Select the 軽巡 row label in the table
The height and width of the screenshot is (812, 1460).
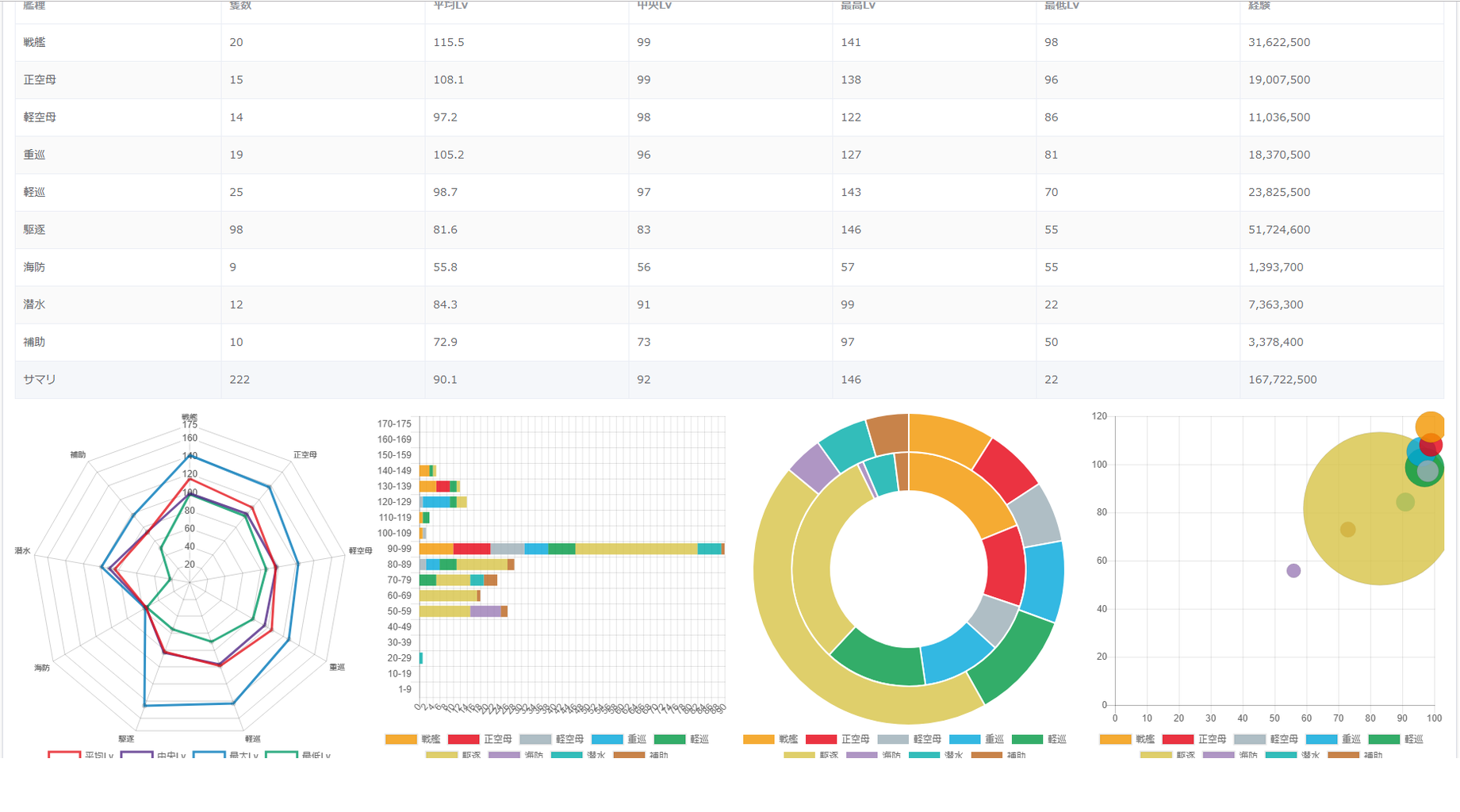pos(34,192)
